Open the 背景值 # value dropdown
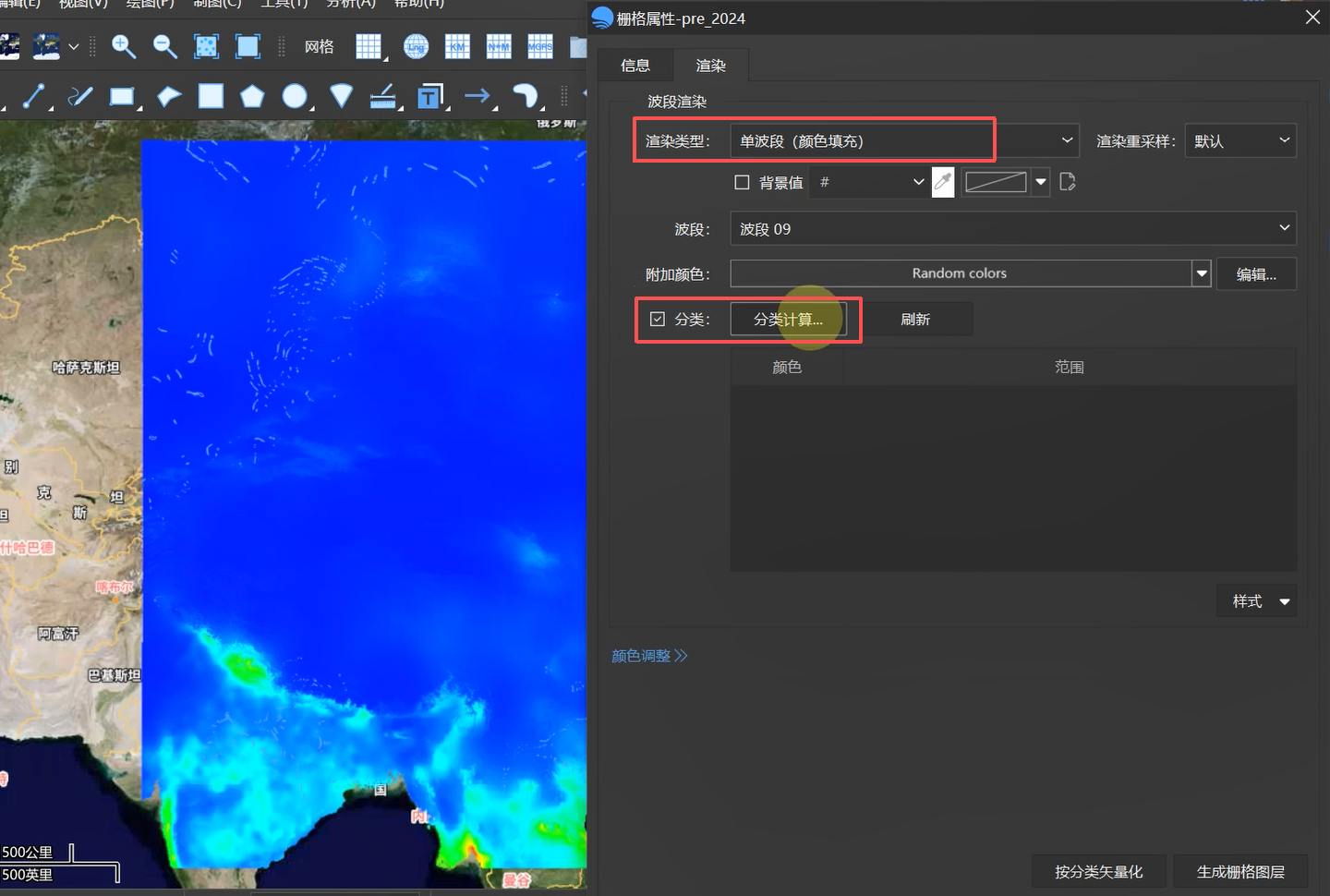The height and width of the screenshot is (896, 1330). point(868,182)
